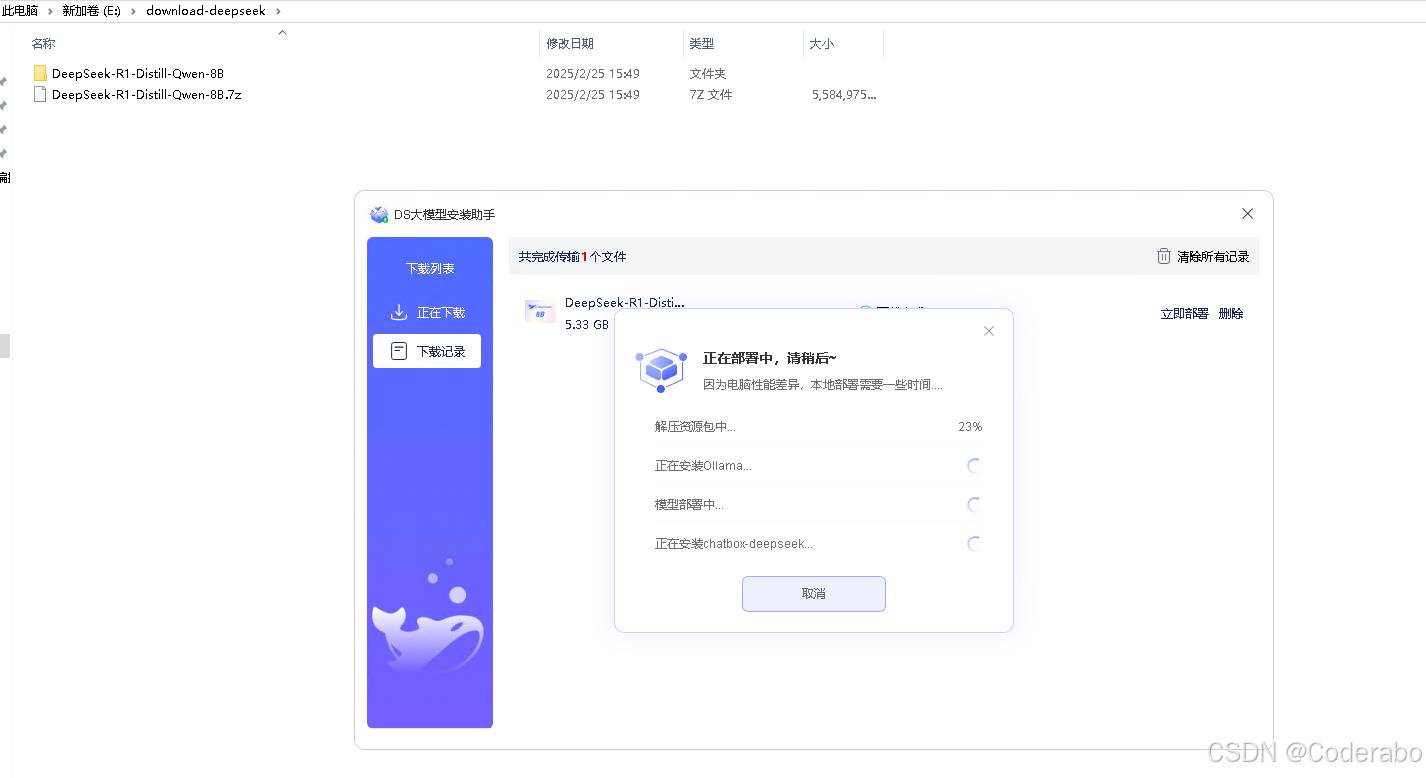1426x778 pixels.
Task: Close the DS大模型安装助手 window
Action: [x=1247, y=214]
